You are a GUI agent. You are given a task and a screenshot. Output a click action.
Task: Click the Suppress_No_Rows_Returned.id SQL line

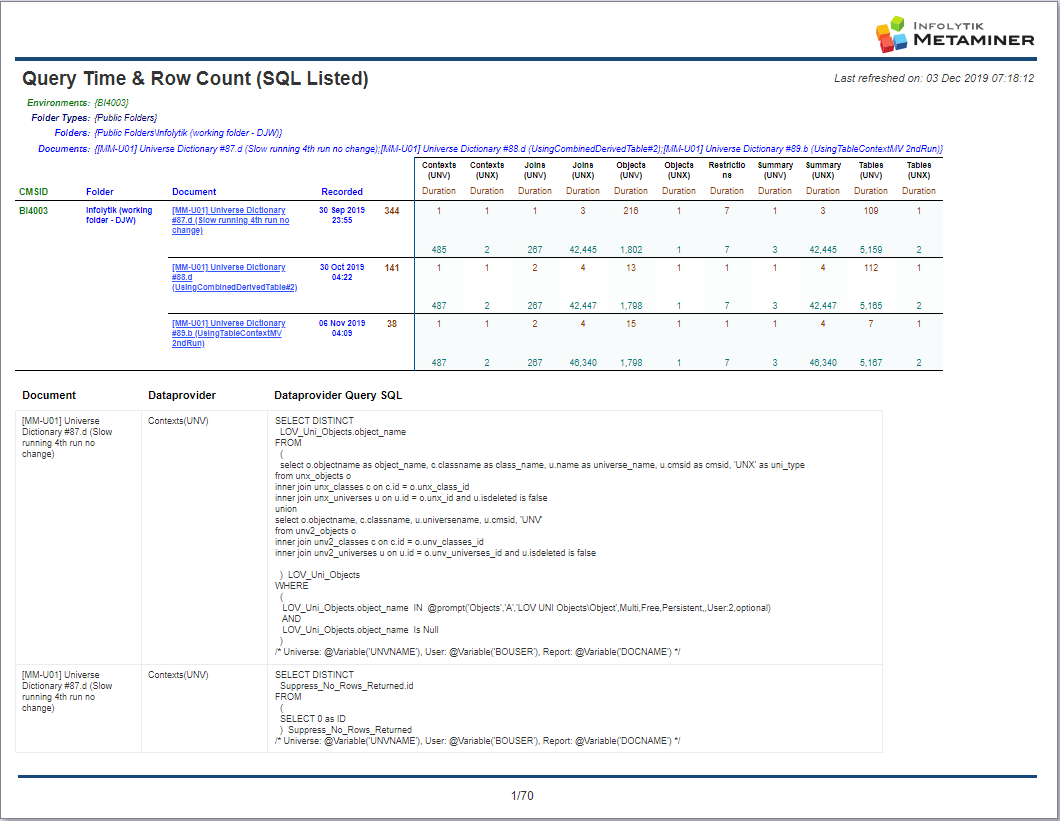tap(346, 686)
